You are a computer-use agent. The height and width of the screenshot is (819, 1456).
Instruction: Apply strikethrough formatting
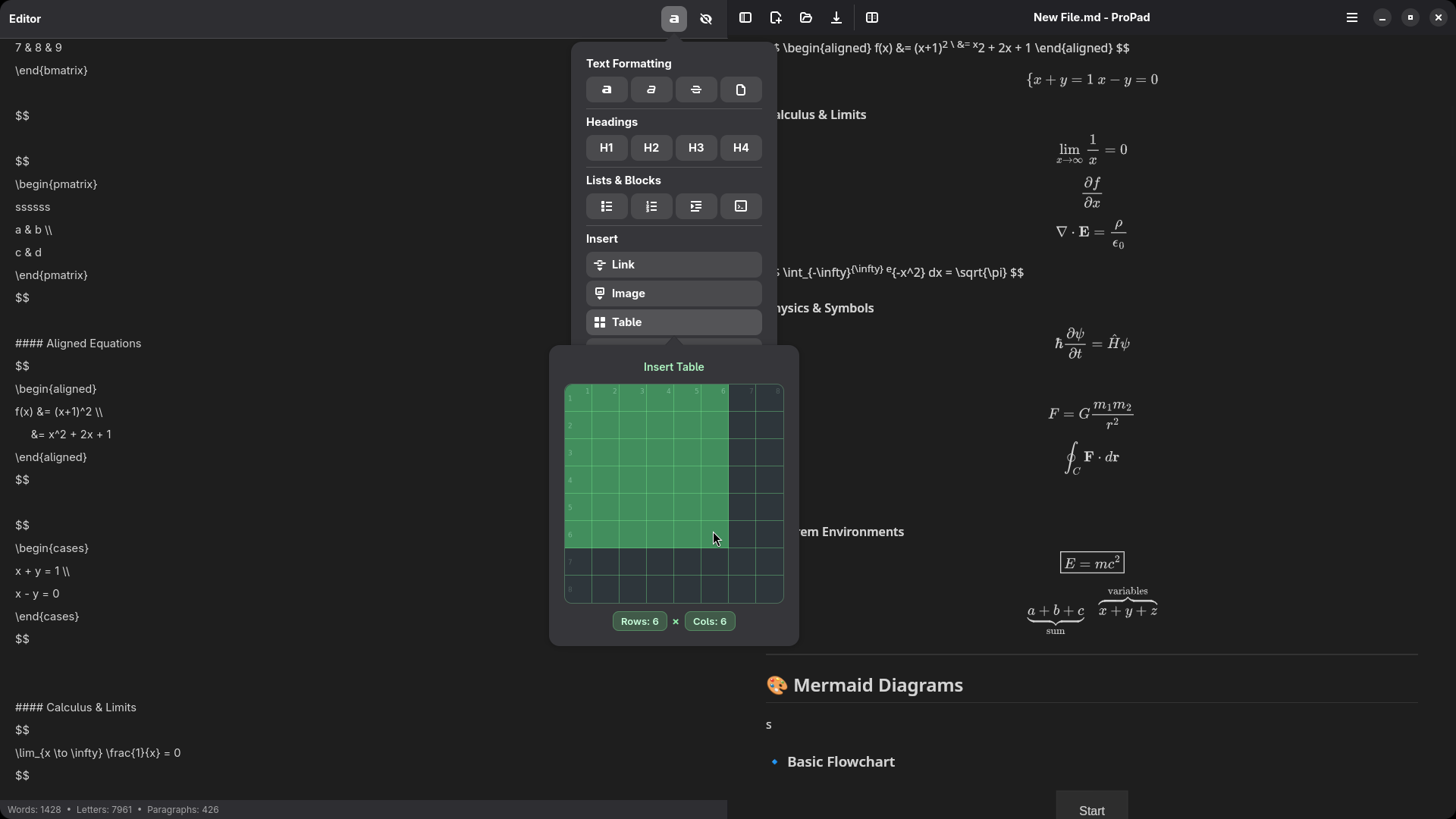point(696,89)
